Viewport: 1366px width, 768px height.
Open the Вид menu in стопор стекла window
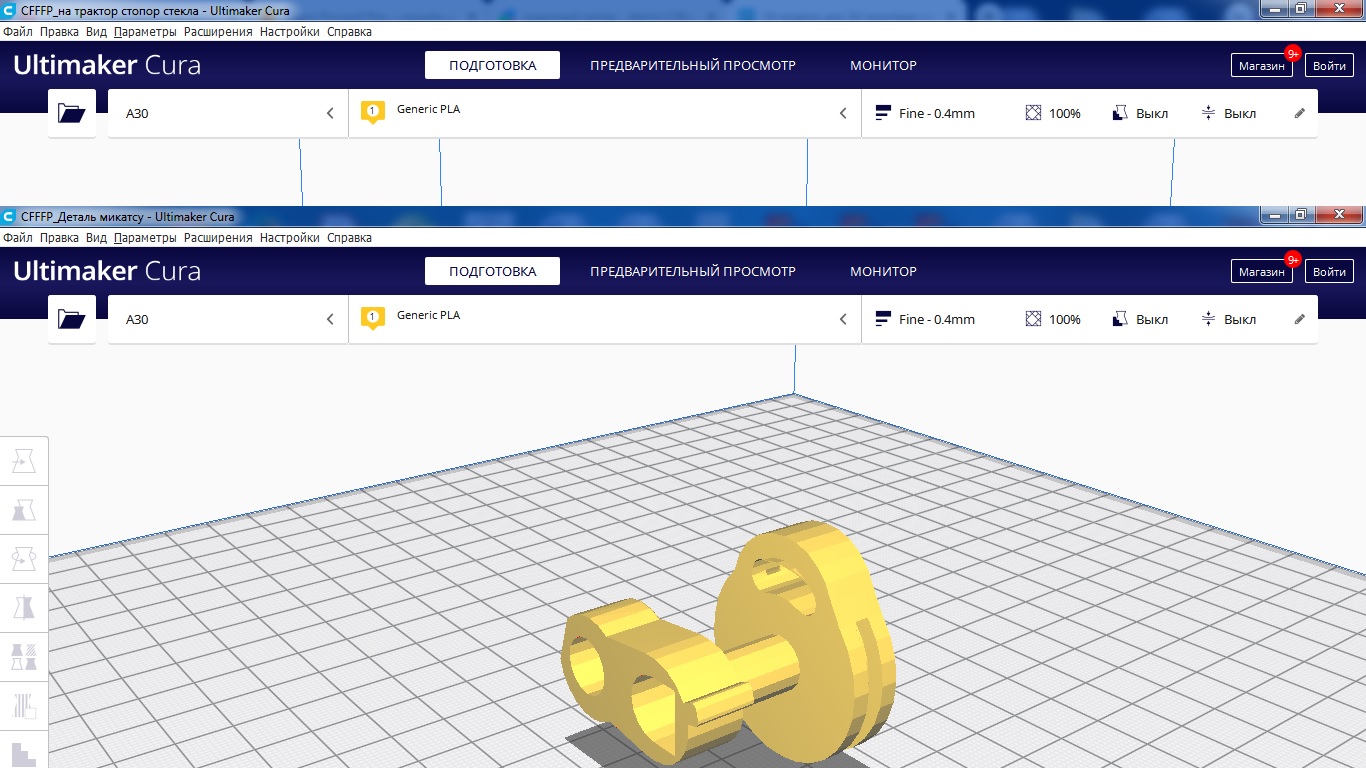96,32
